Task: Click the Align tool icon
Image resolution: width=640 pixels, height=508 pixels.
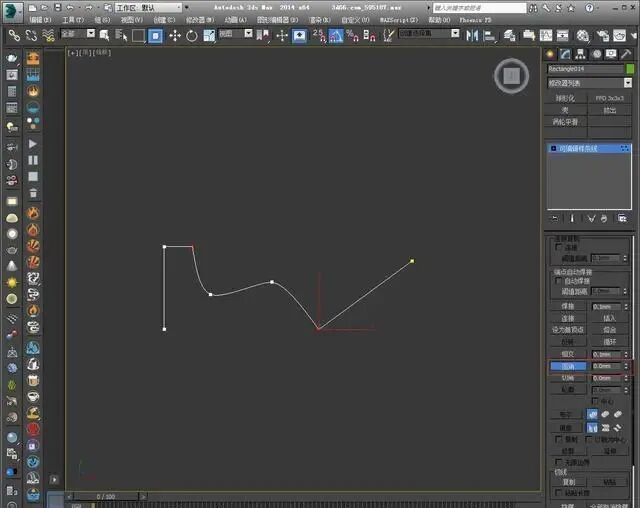Action: [x=489, y=36]
